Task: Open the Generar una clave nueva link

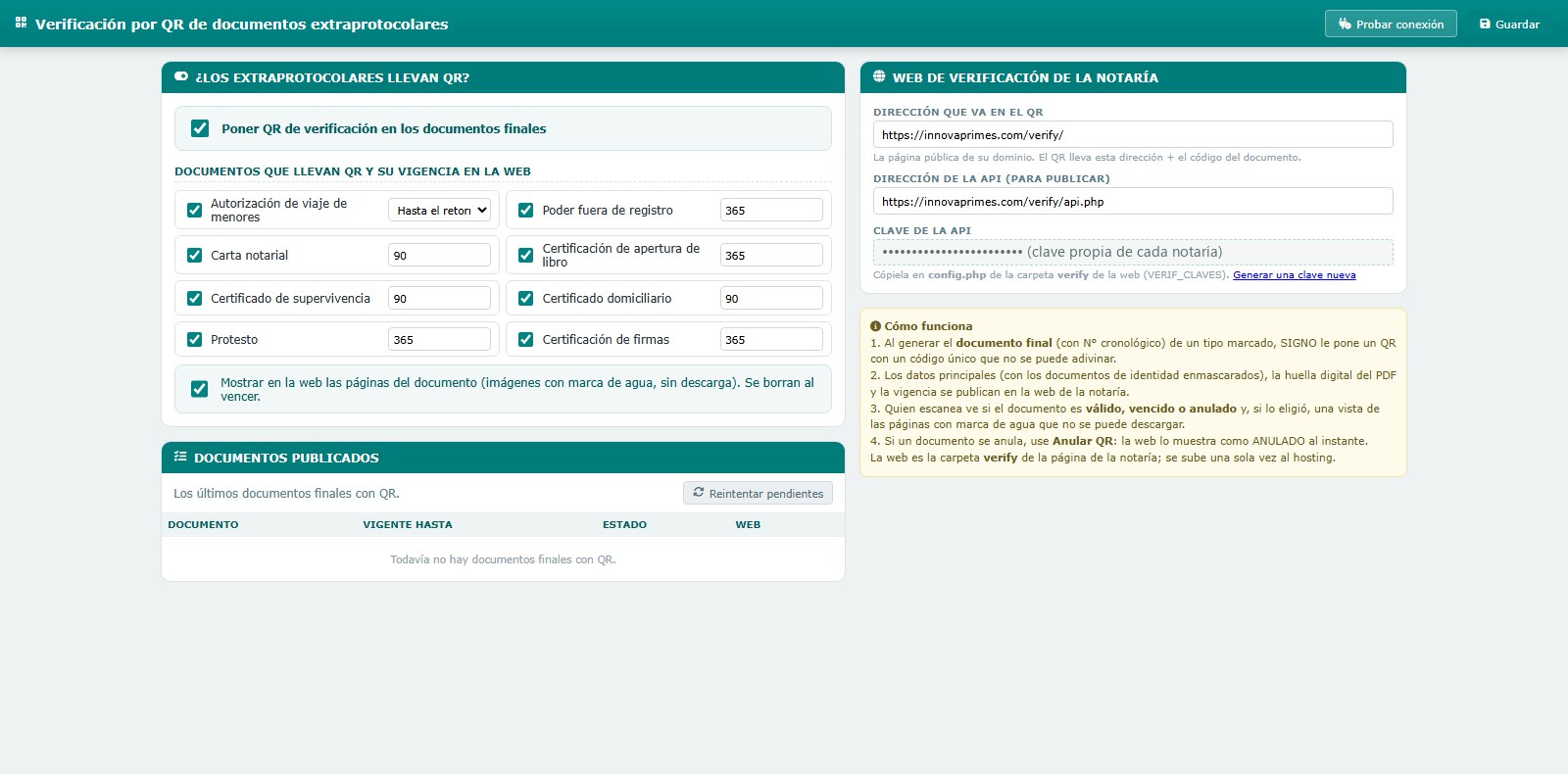Action: (1294, 275)
